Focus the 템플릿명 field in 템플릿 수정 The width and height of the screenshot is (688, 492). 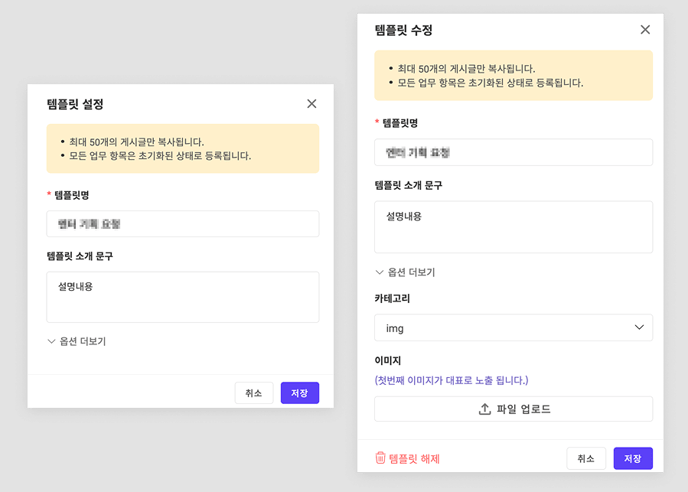point(513,153)
